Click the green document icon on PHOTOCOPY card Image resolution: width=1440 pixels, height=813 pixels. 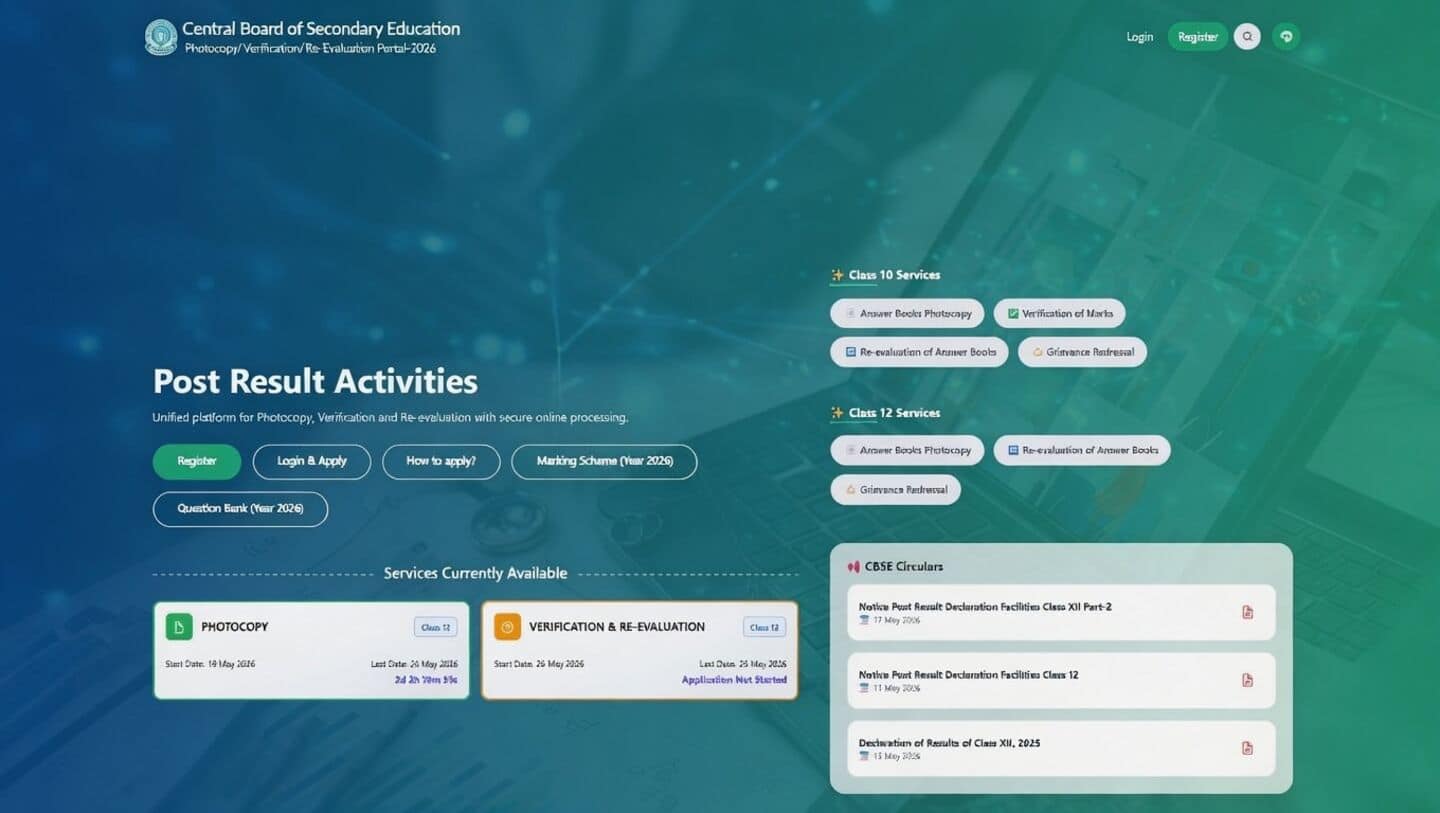click(179, 627)
